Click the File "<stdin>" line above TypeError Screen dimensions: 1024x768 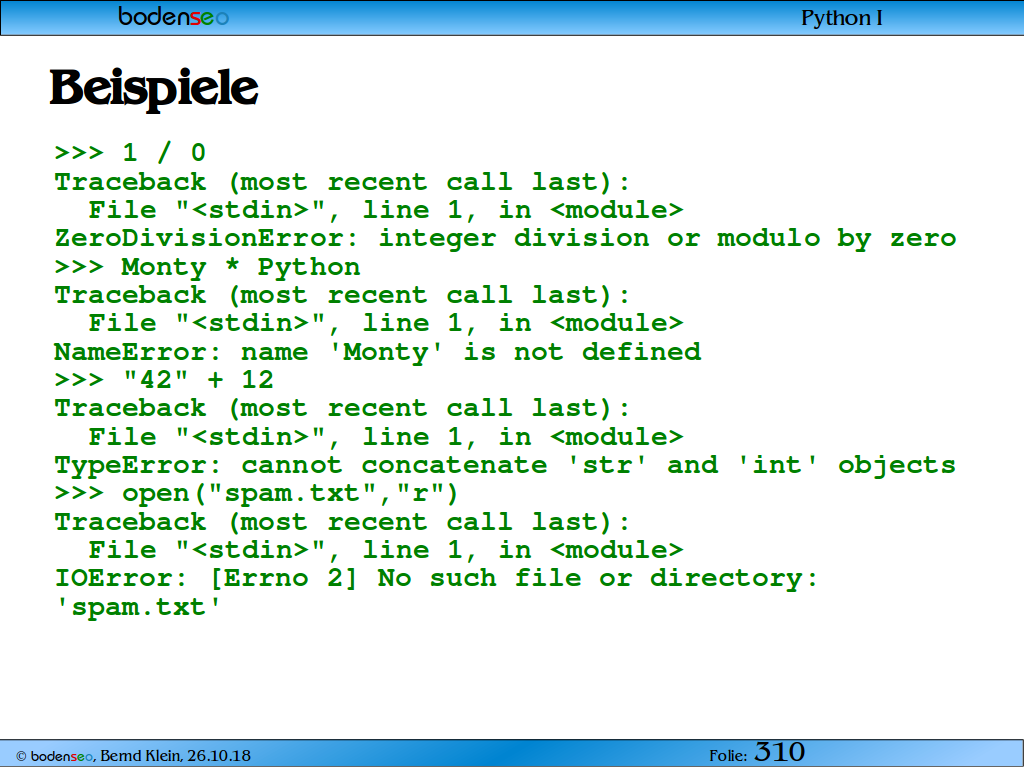(x=385, y=437)
